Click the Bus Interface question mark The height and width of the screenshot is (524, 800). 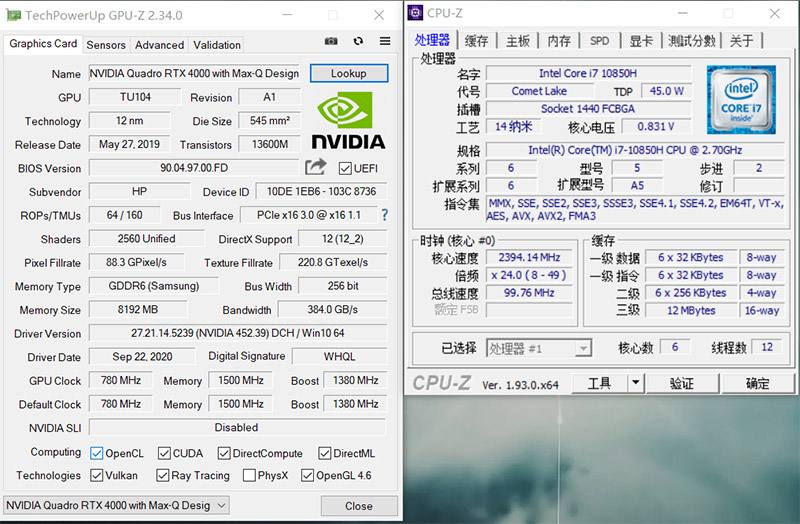tap(385, 215)
